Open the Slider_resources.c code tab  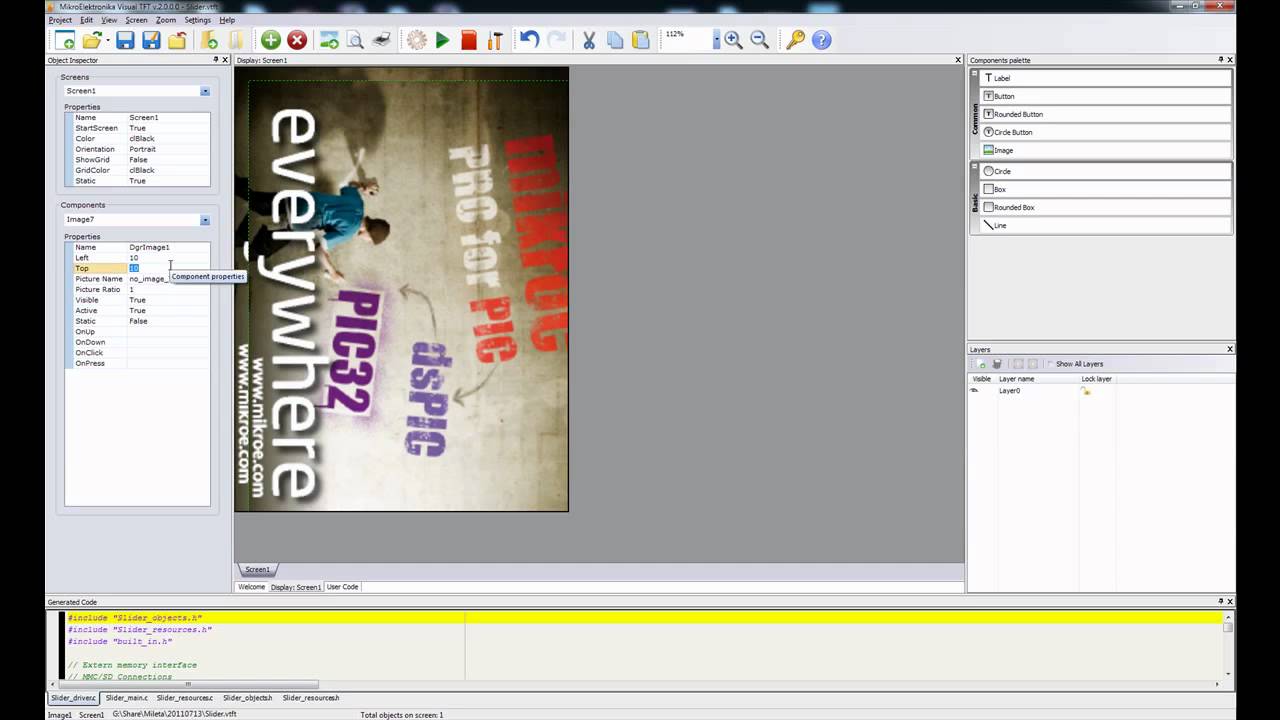184,698
